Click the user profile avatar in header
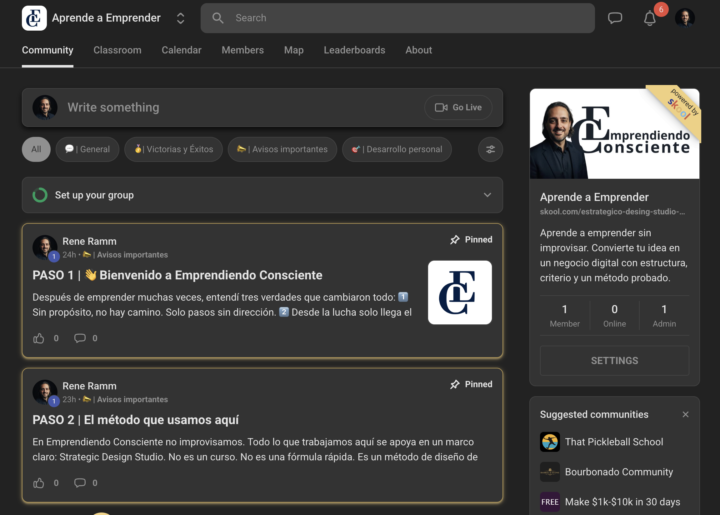The image size is (720, 515). pyautogui.click(x=685, y=18)
